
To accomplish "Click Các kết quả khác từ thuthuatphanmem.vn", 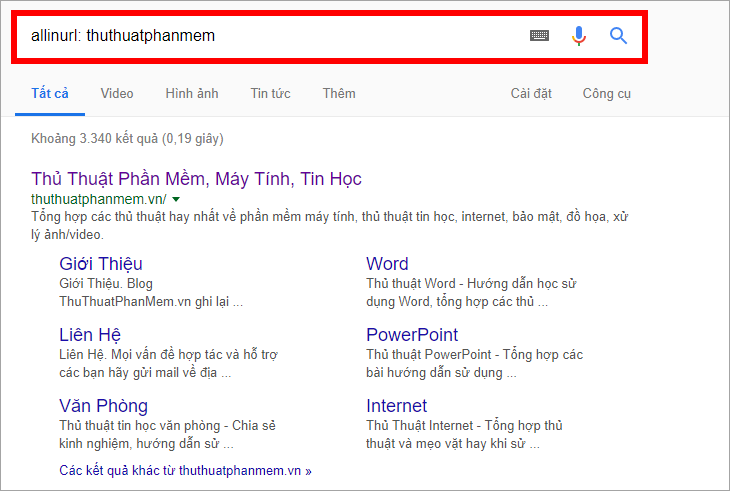I will pos(185,471).
